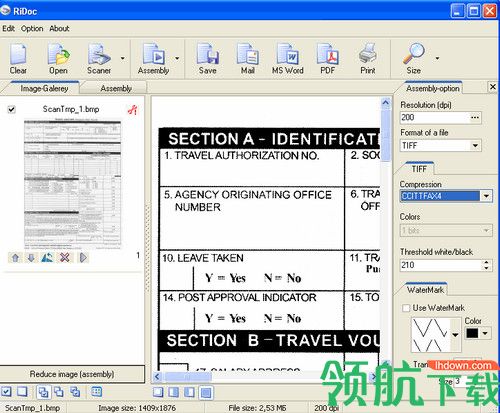500x413 pixels.
Task: Click the horizontal scrollbar left arrow
Action: click(x=157, y=377)
